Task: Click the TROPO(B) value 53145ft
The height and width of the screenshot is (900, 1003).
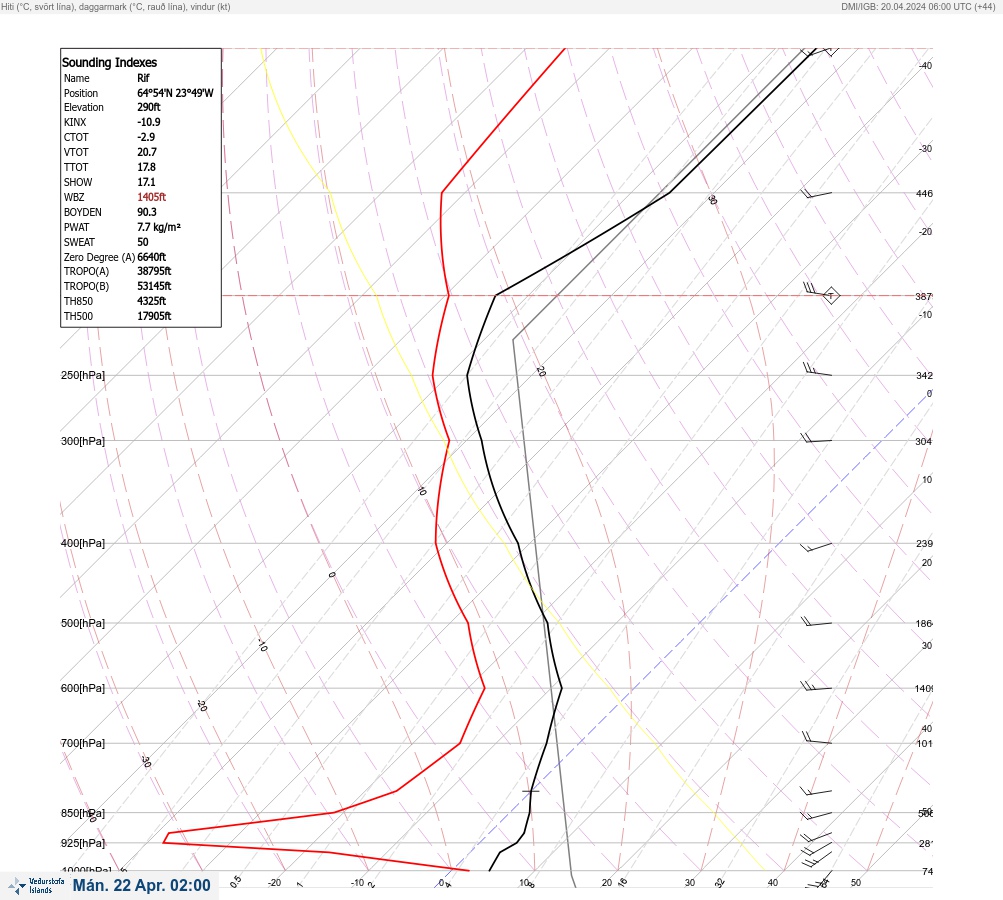Action: [154, 286]
